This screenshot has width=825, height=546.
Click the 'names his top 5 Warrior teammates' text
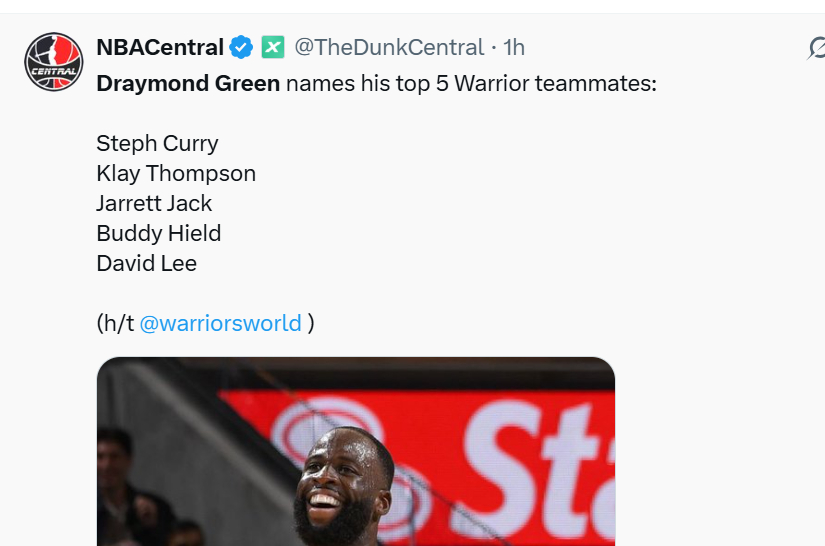tap(471, 83)
